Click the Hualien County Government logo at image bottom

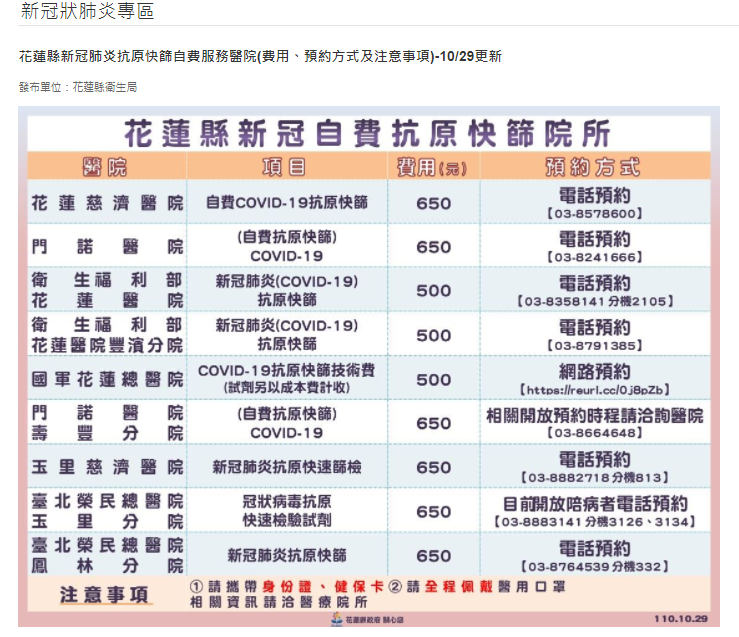tap(368, 619)
